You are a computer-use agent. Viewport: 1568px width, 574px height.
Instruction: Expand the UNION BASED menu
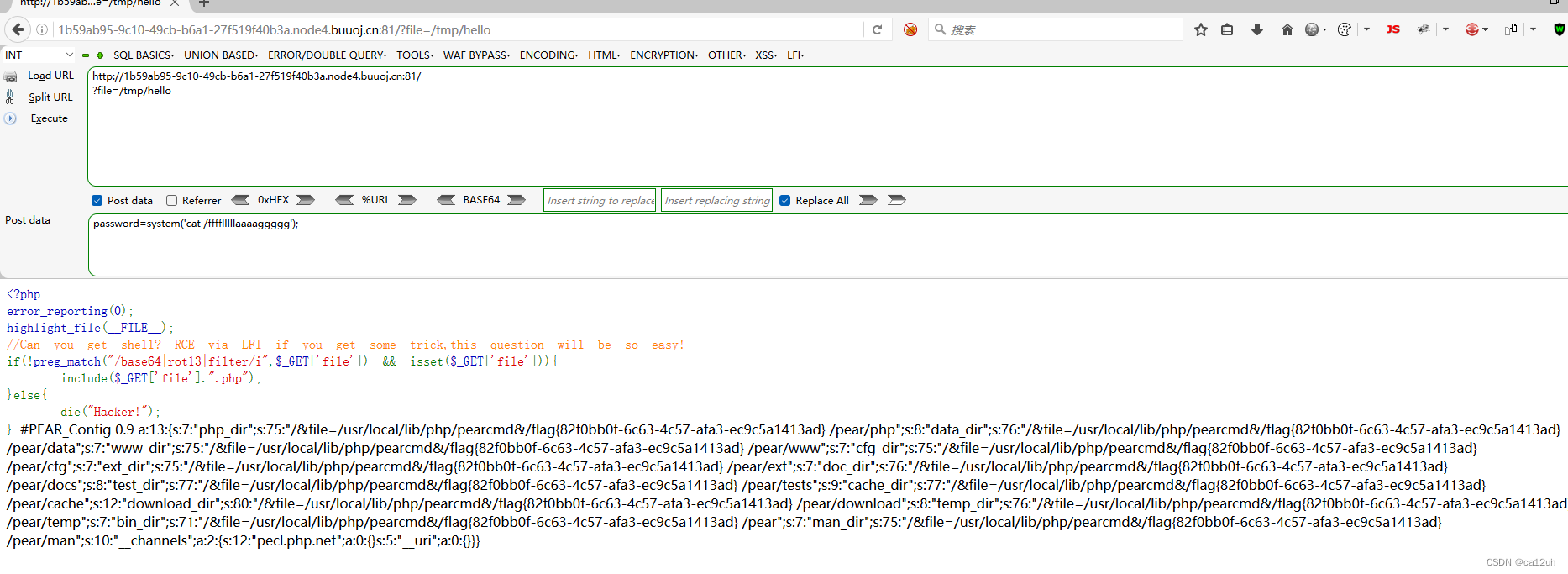222,55
